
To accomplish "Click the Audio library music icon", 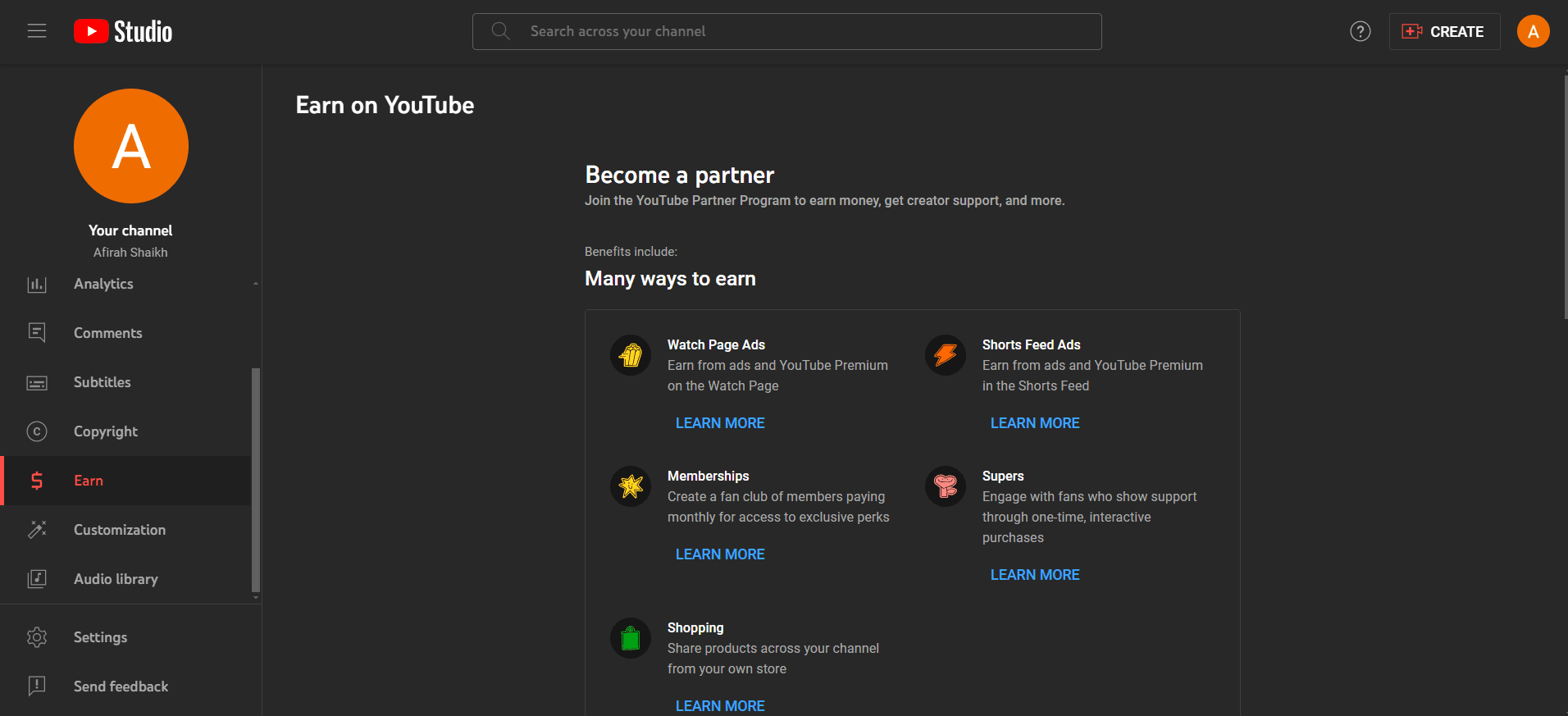I will (x=37, y=579).
